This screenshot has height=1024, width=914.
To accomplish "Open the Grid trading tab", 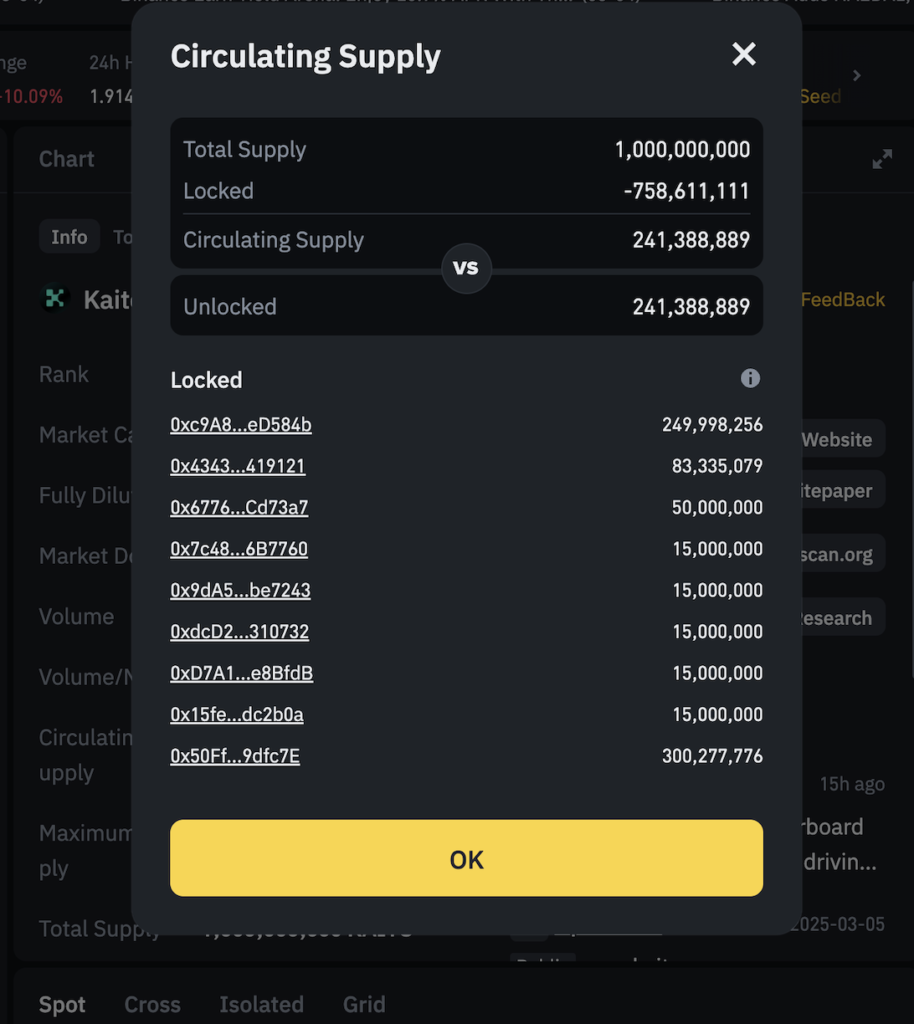I will [364, 1004].
